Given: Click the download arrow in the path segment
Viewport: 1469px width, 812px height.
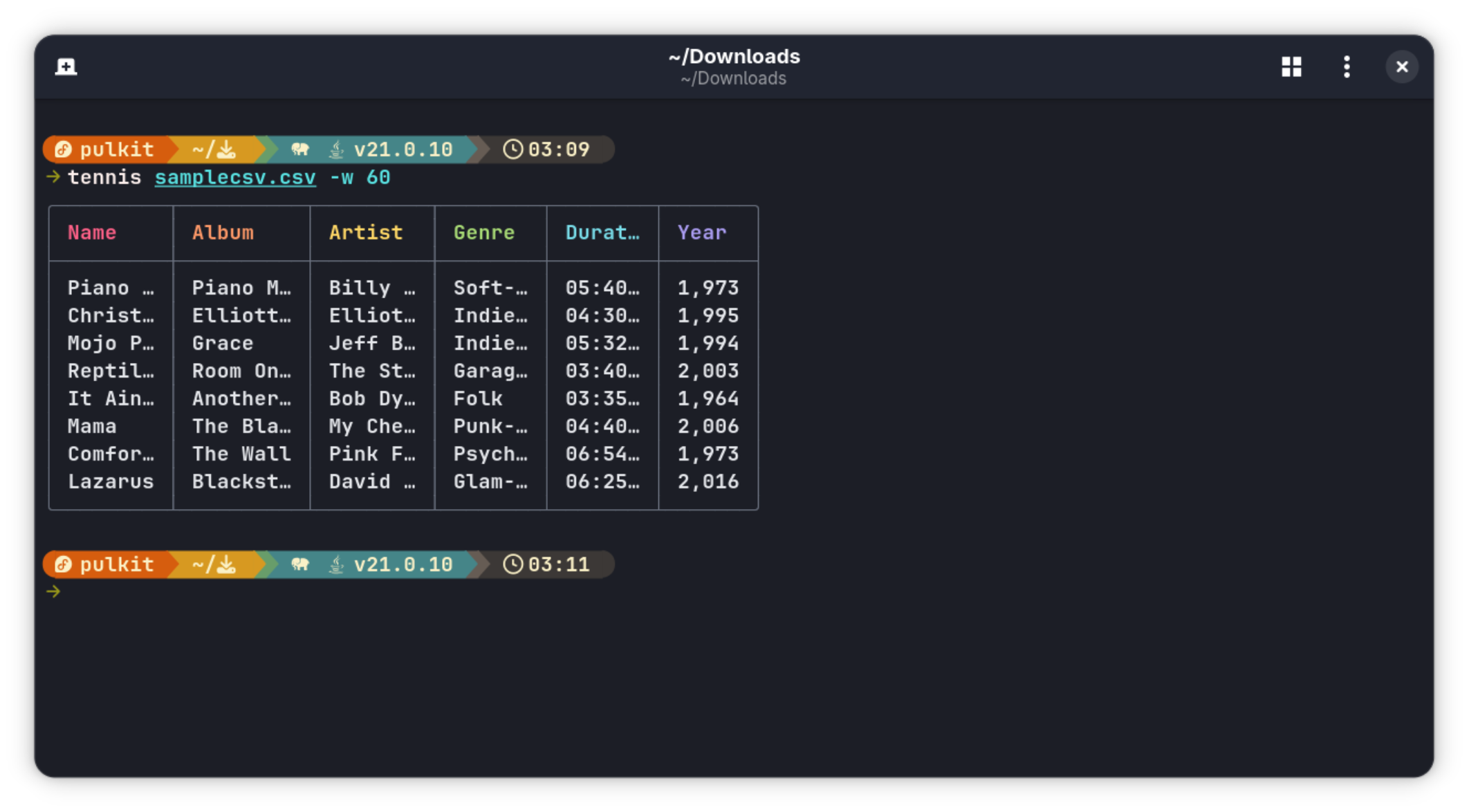Looking at the screenshot, I should pos(228,148).
